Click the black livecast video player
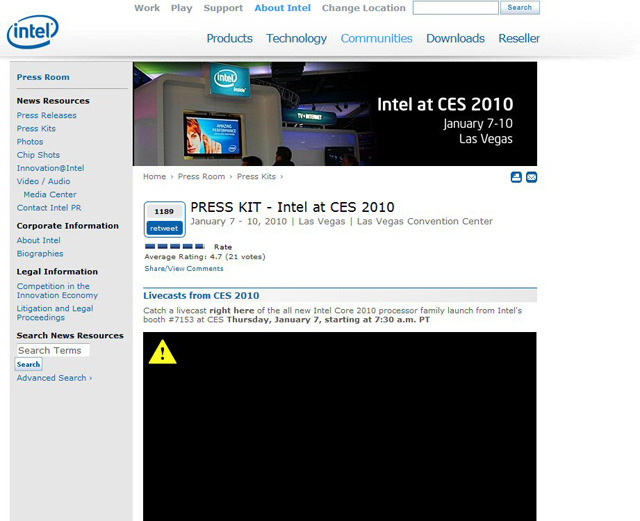This screenshot has height=521, width=640. [340, 426]
